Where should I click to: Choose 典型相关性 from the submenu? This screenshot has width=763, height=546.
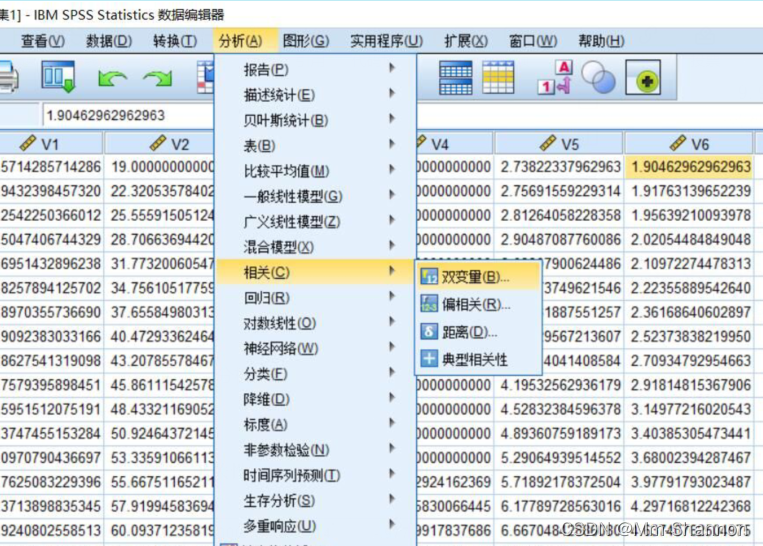[479, 360]
